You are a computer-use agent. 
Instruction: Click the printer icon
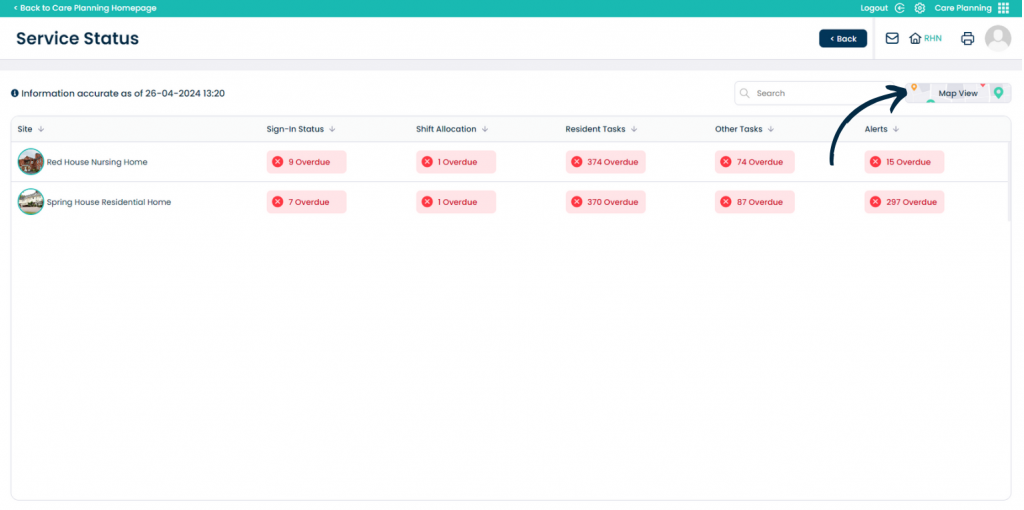(x=967, y=39)
